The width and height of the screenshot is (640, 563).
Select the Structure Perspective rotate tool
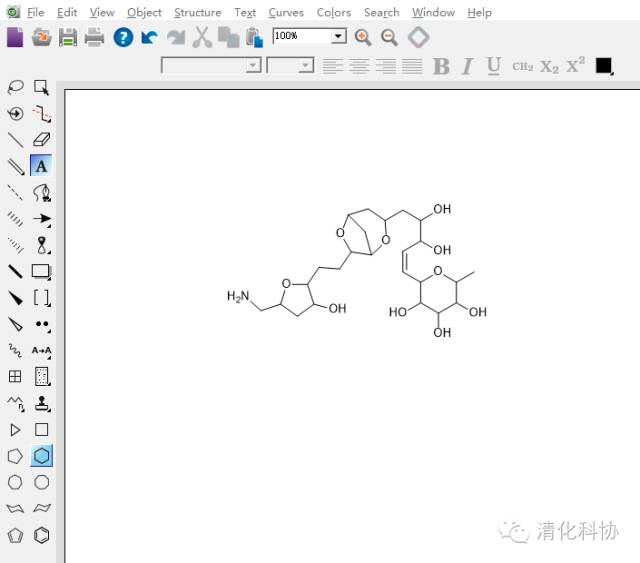(x=16, y=113)
